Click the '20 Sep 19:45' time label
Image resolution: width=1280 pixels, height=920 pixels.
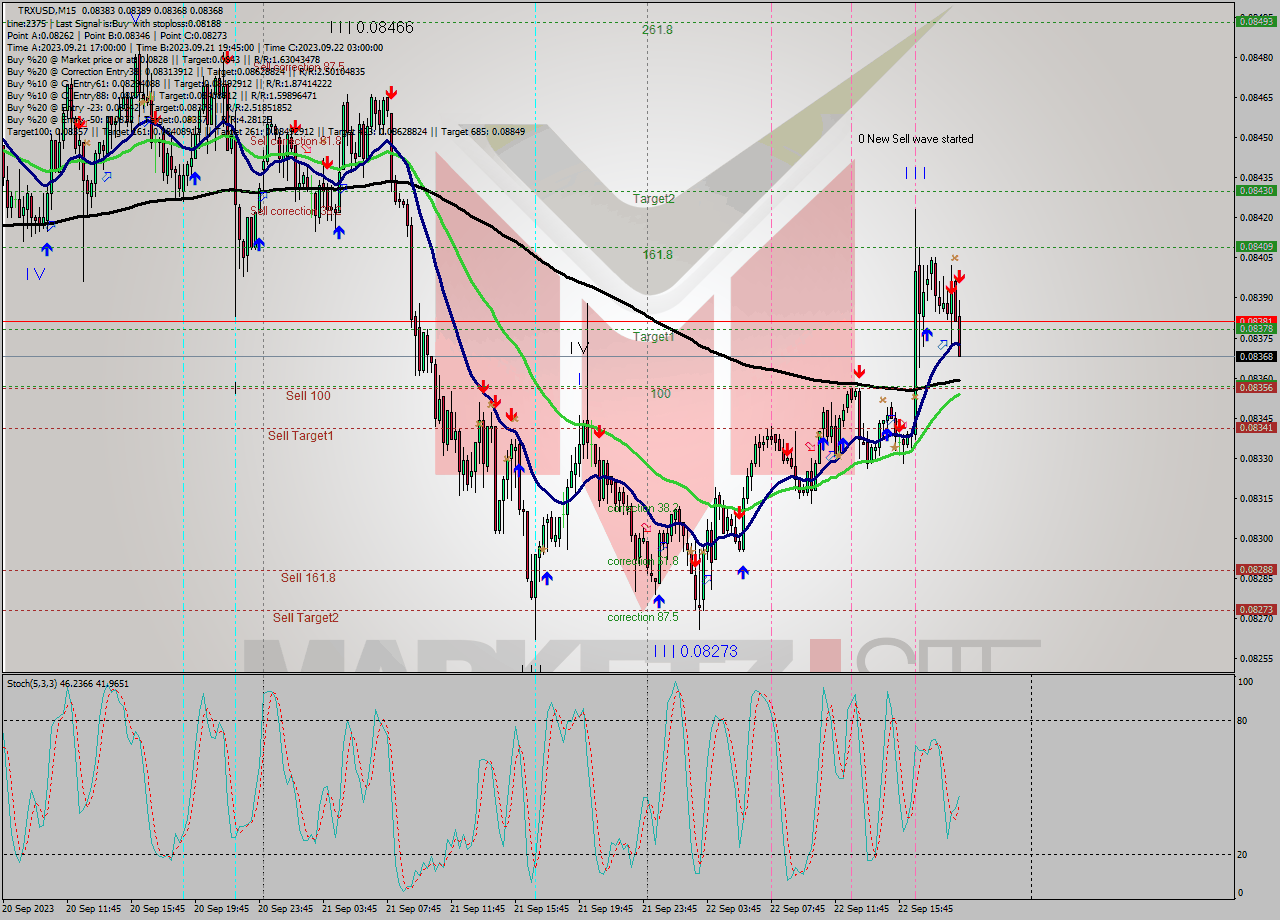coord(222,909)
